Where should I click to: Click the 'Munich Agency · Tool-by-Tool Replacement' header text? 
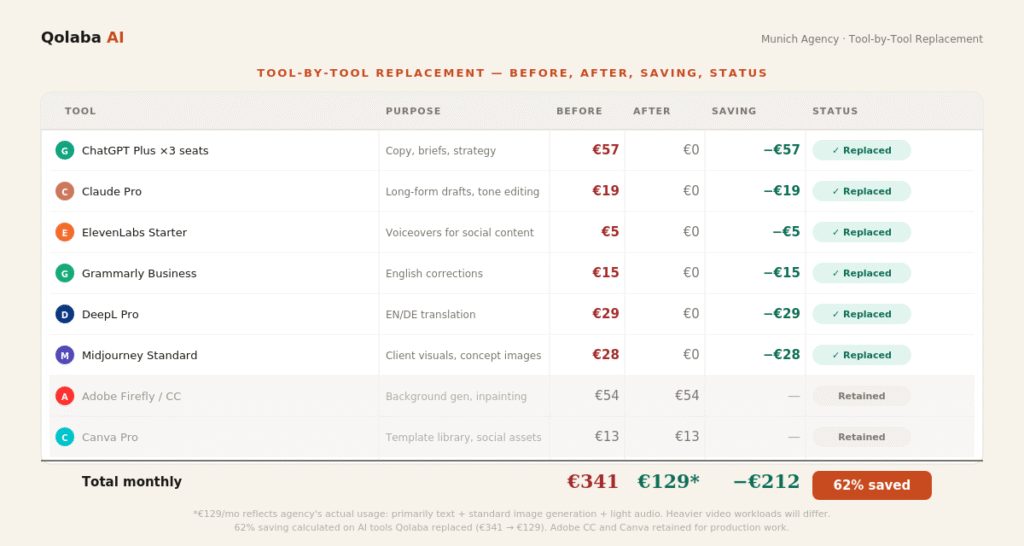[x=872, y=39]
